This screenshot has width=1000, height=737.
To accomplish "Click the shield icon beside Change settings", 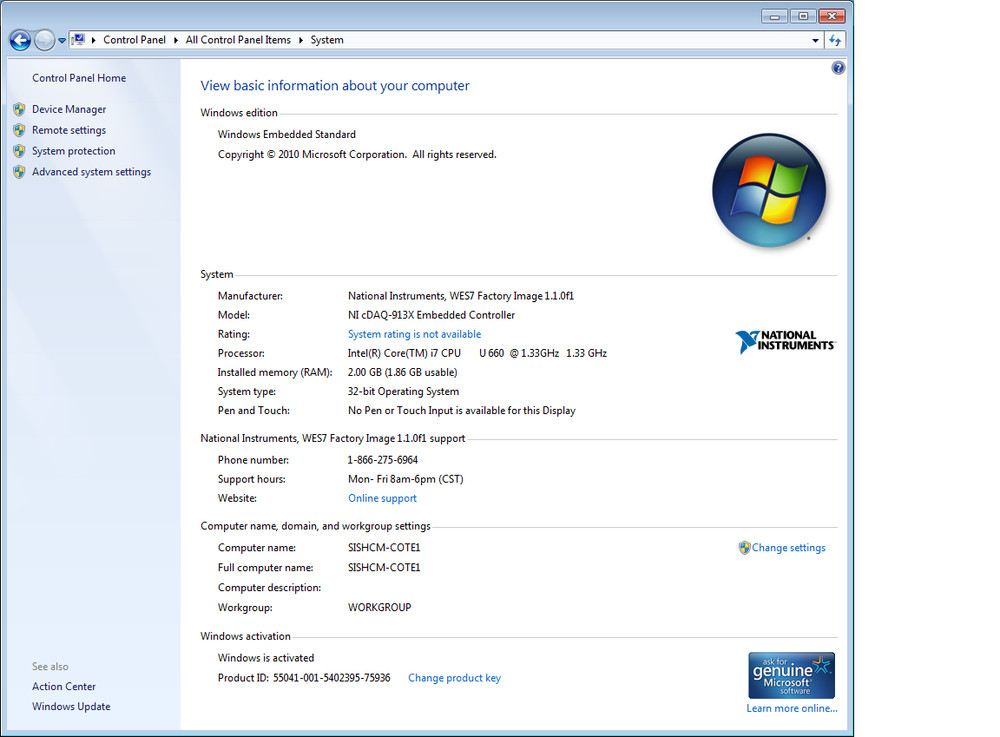I will [x=744, y=548].
